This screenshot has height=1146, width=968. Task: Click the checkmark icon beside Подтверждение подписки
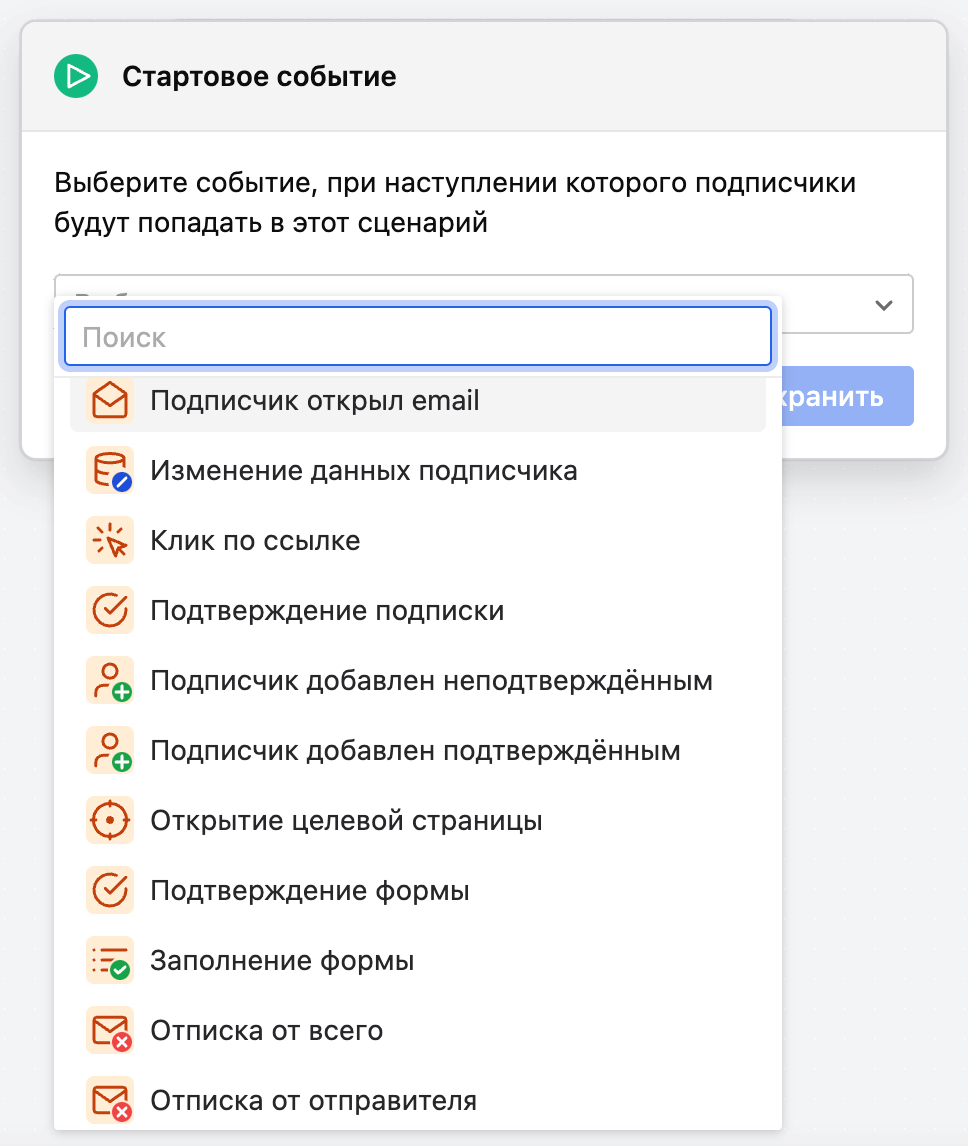tap(109, 611)
